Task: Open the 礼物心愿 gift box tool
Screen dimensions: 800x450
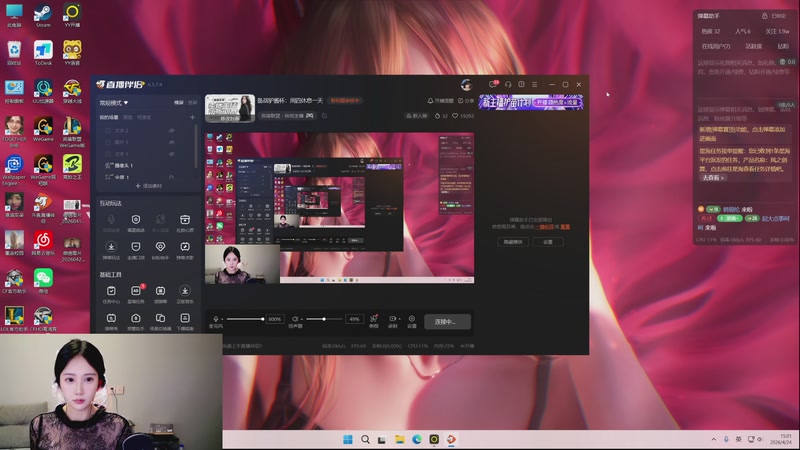Action: tap(185, 220)
